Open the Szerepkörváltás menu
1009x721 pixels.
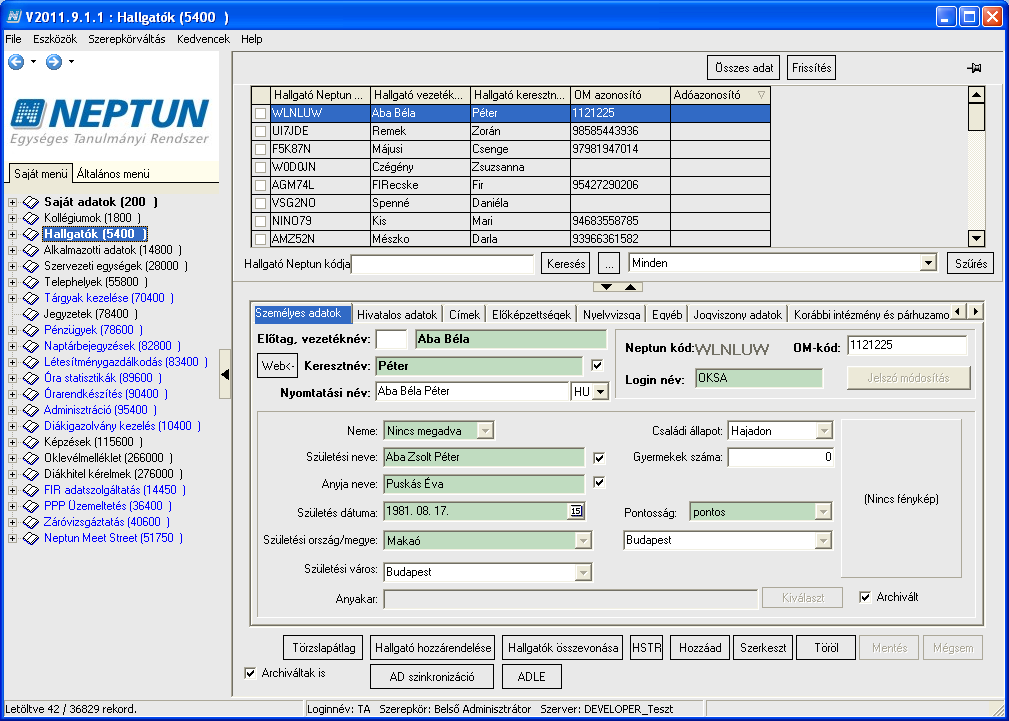point(127,39)
